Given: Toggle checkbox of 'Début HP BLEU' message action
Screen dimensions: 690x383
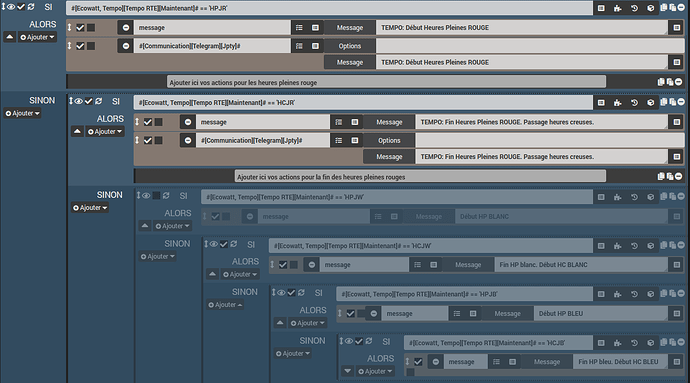Looking at the screenshot, I should click(x=350, y=313).
